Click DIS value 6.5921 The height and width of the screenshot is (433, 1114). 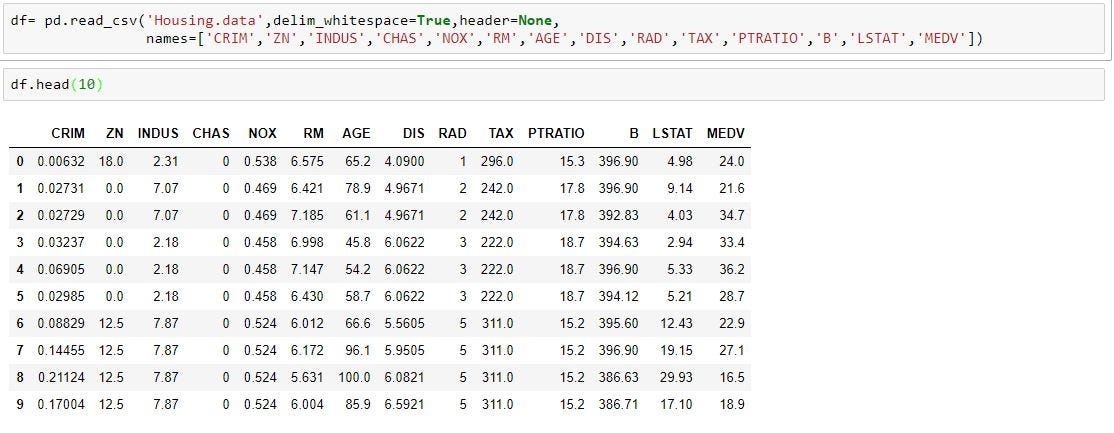pyautogui.click(x=404, y=405)
